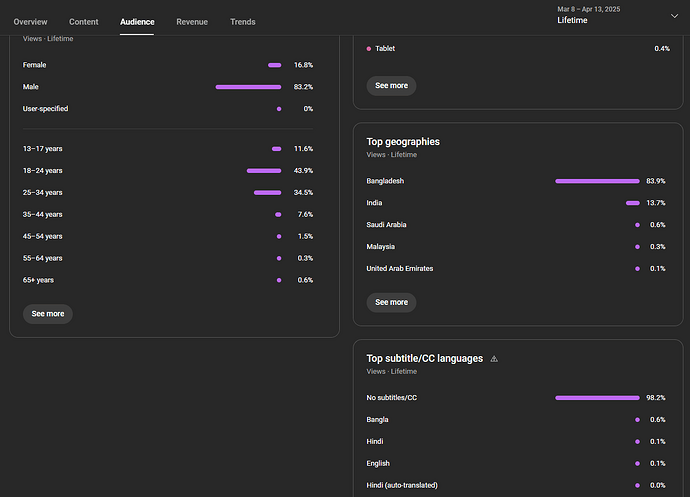Select the 13–17 years label
Viewport: 690px width, 497px height.
click(42, 149)
